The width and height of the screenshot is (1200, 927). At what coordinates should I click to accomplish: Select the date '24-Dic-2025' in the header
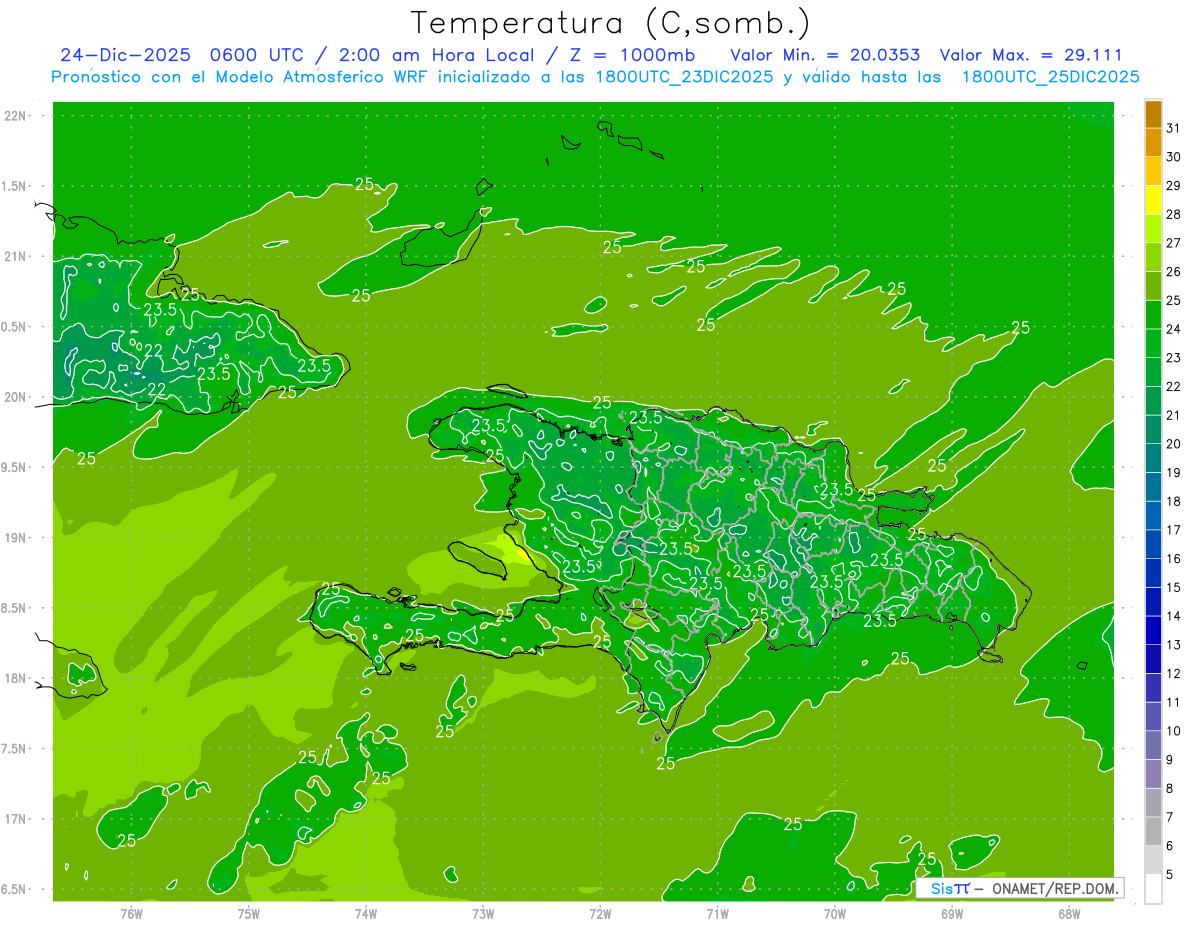click(x=125, y=55)
